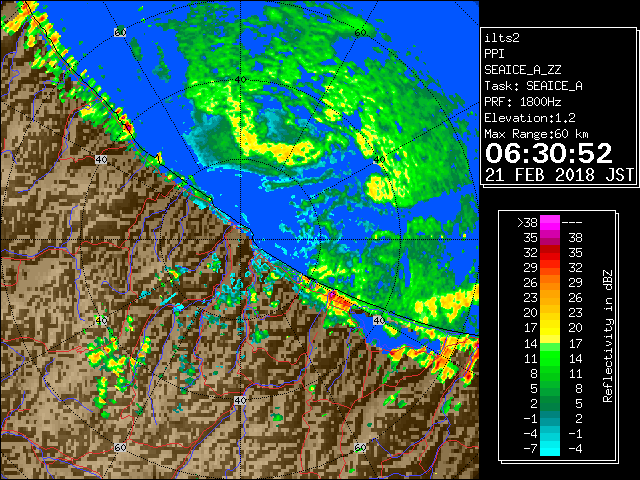Click the 'Reflectivity in dBZ' legend title
Image resolution: width=640 pixels, height=480 pixels.
click(607, 336)
